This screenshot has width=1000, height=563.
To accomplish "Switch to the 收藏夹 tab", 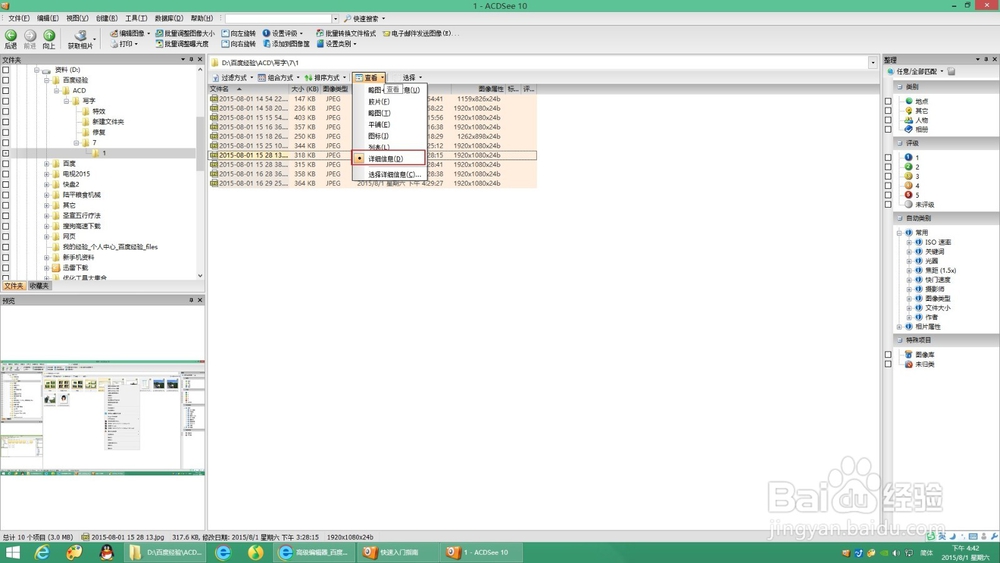I will 39,286.
